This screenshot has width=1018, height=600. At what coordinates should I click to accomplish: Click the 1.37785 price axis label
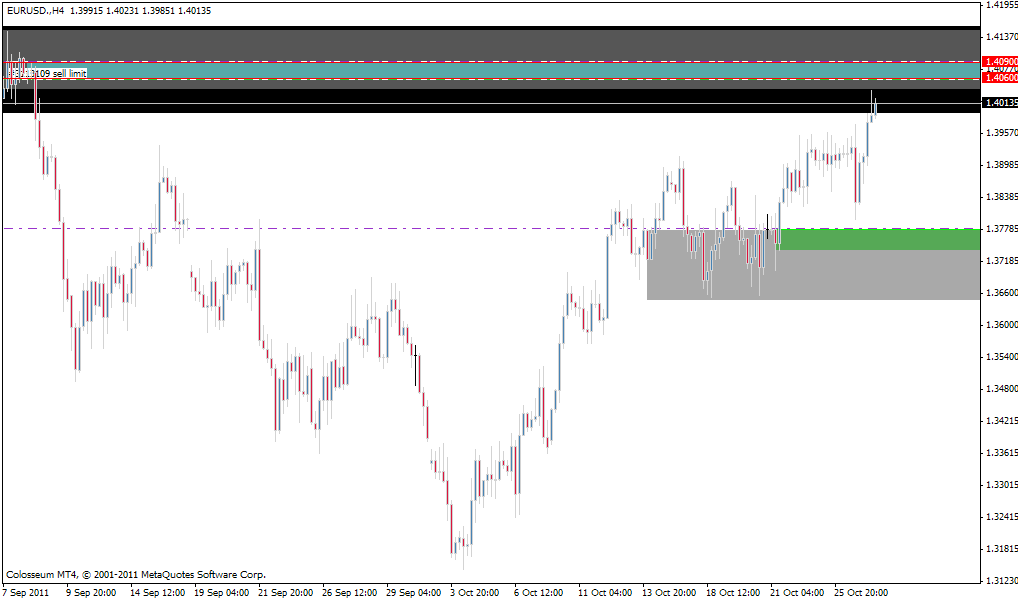pyautogui.click(x=1002, y=229)
